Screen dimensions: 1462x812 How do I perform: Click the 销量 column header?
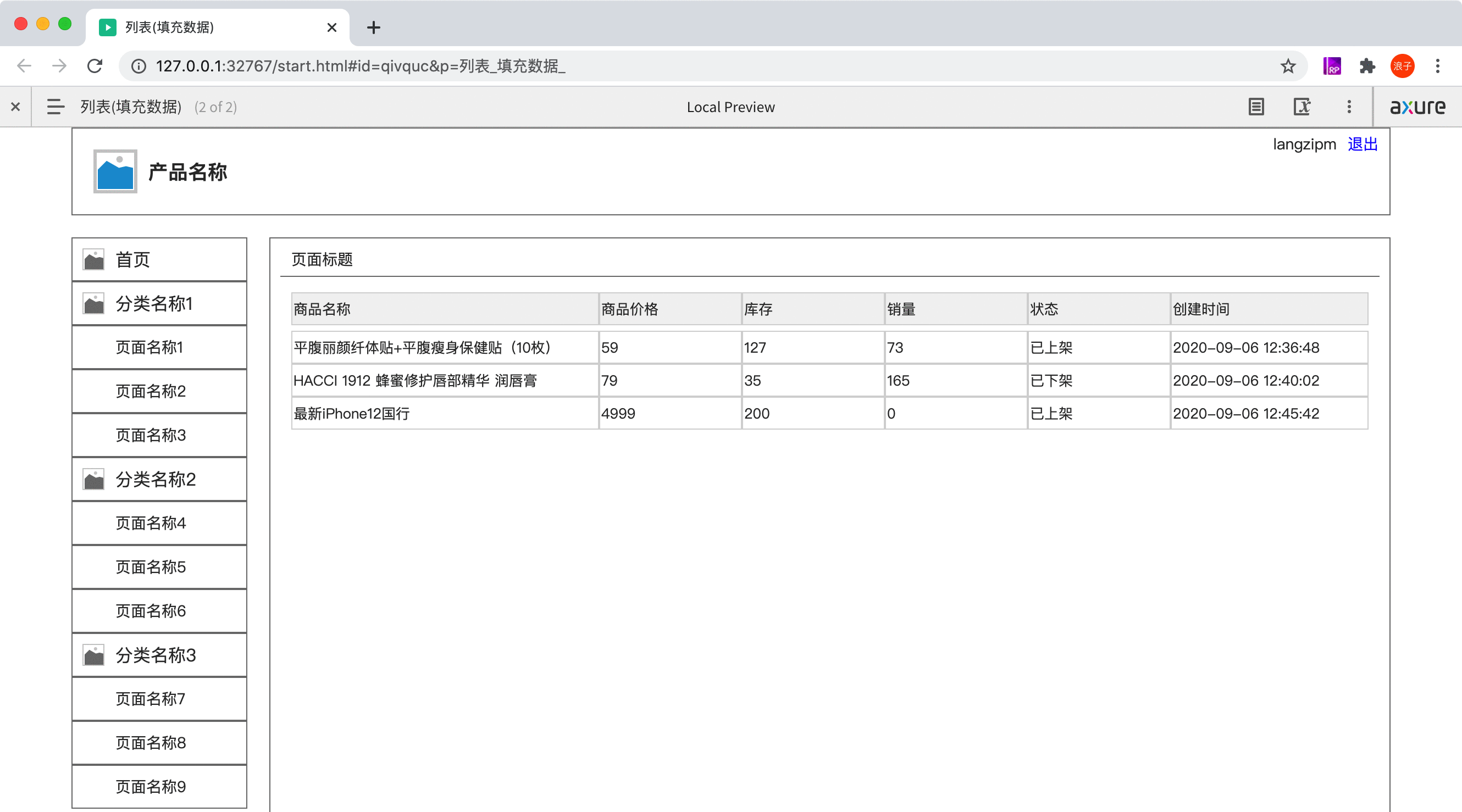tap(956, 309)
